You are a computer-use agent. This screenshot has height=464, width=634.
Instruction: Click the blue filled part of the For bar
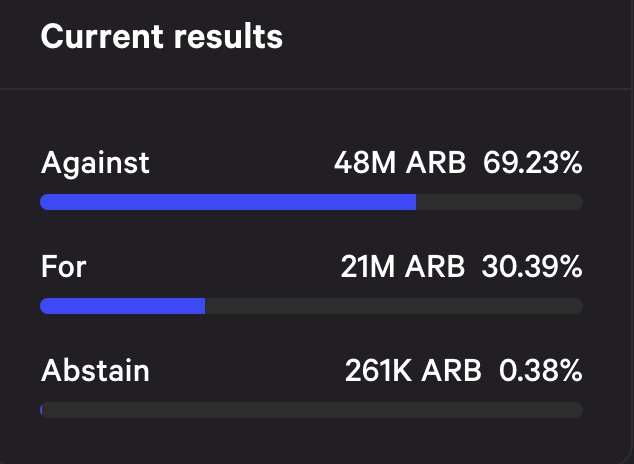pos(122,306)
